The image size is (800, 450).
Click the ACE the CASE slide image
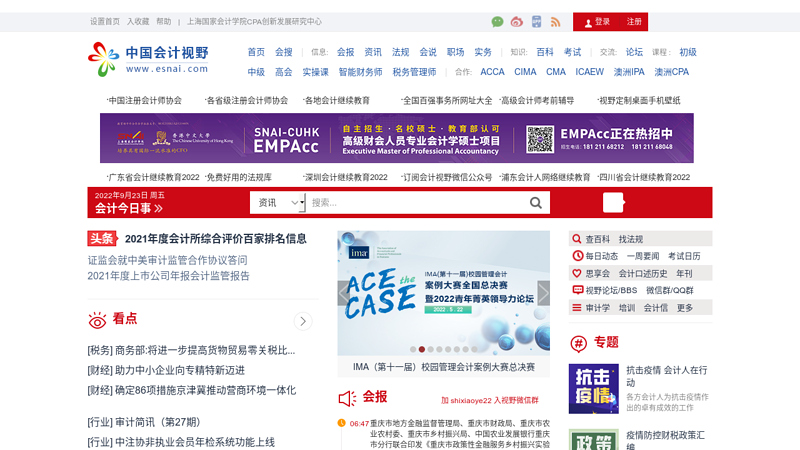(x=443, y=293)
